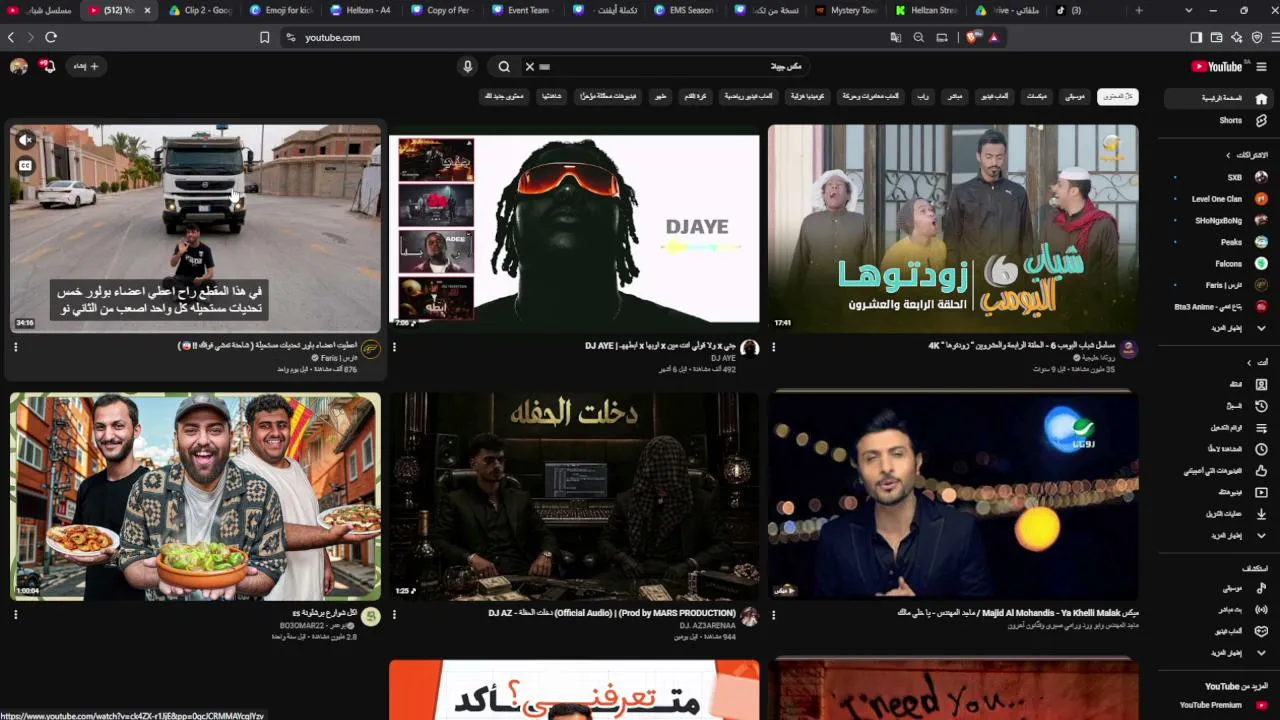
Task: Open the tab search dropdown arrow
Action: 1188,10
